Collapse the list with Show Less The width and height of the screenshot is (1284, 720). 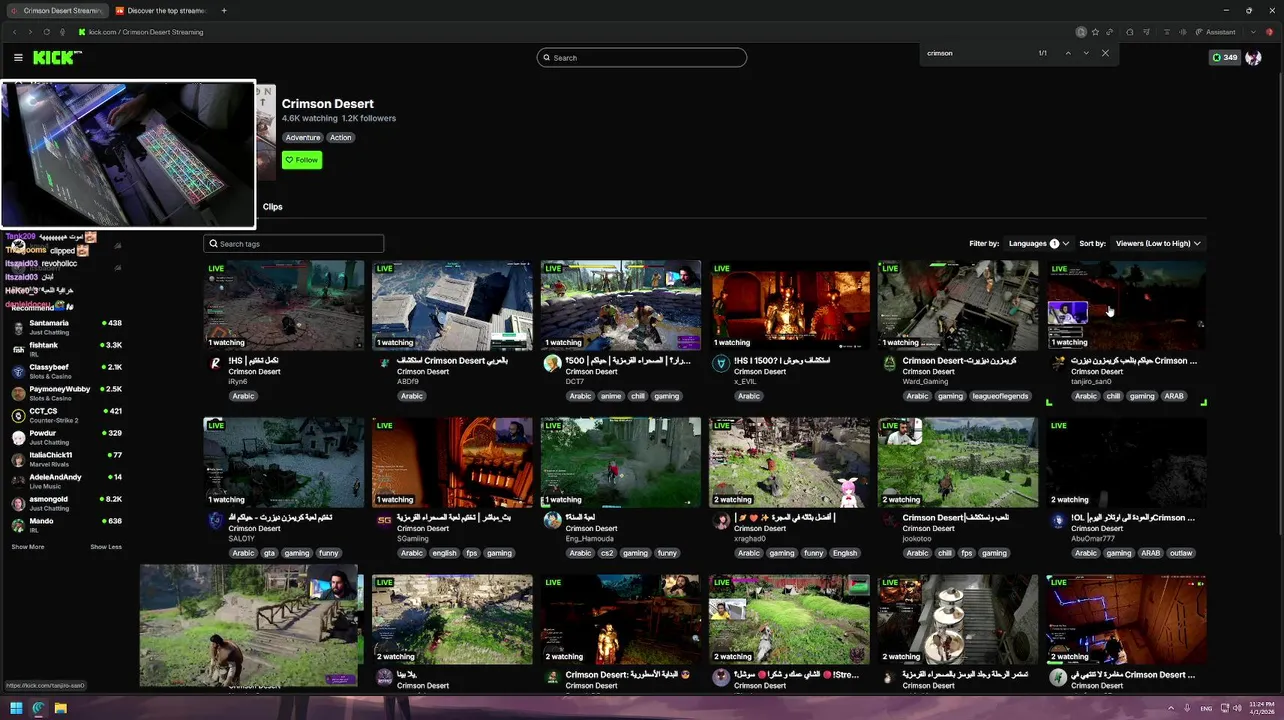(106, 547)
